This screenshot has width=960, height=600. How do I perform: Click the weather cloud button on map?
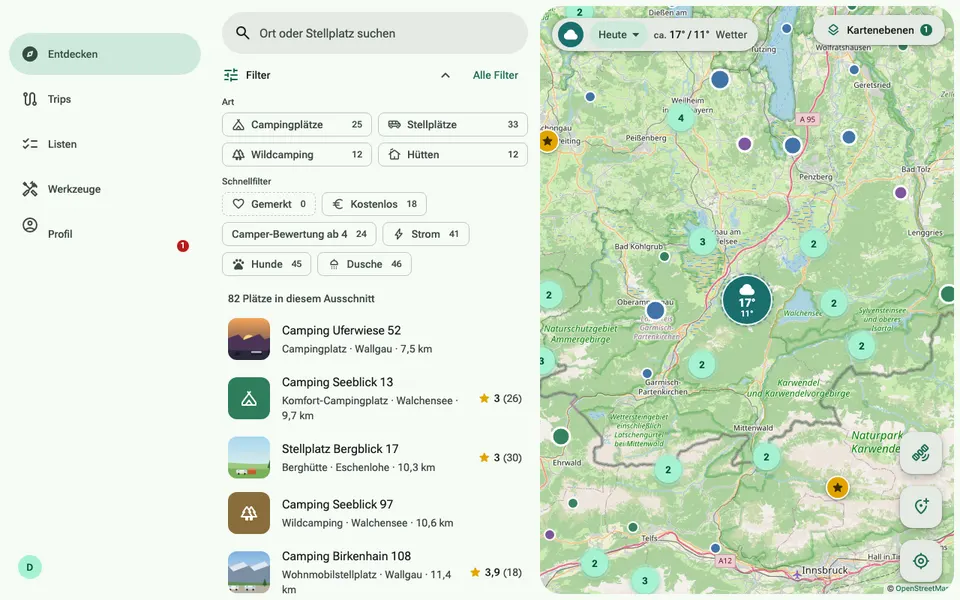point(571,34)
